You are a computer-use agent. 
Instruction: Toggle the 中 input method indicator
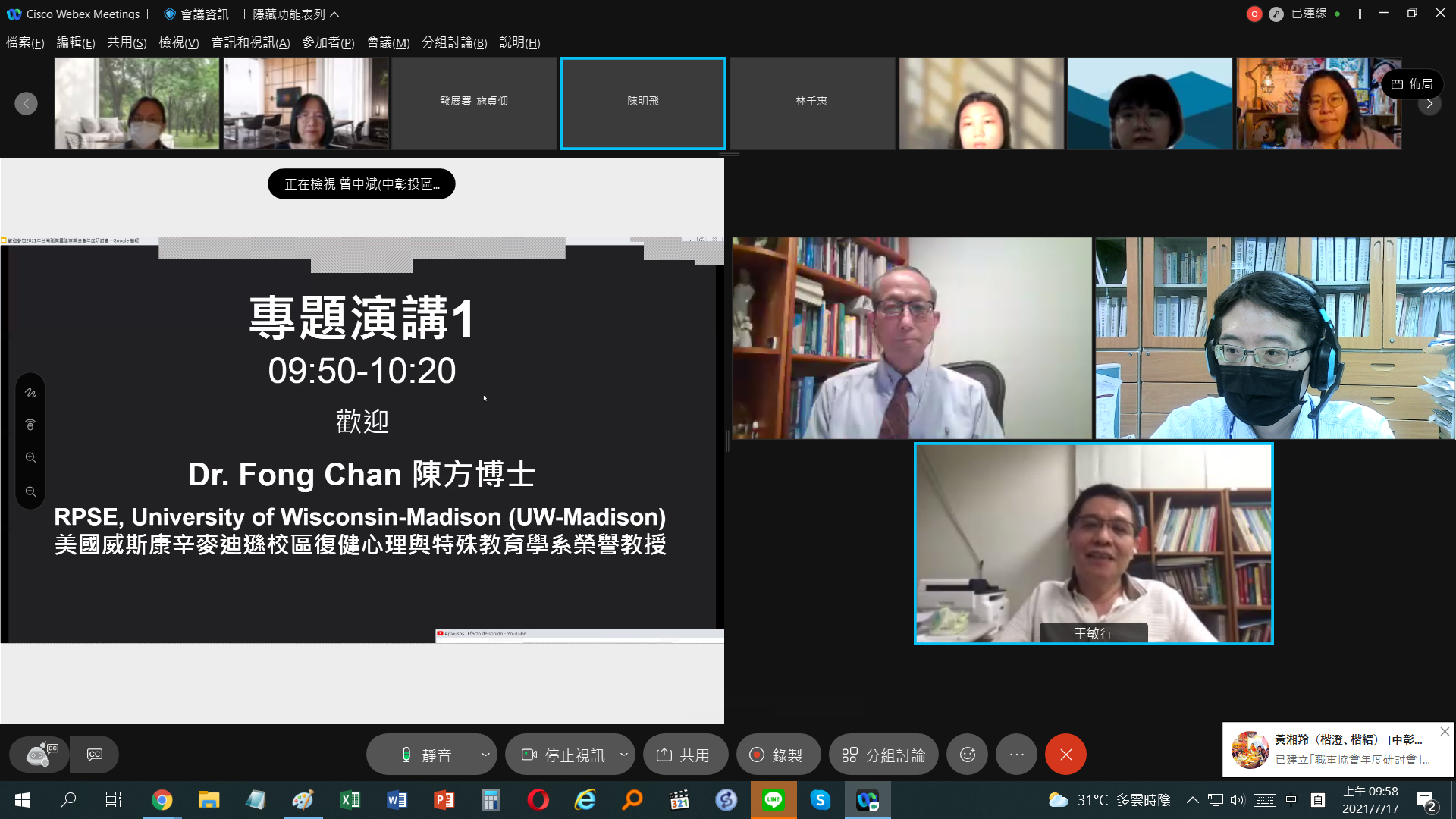[1291, 800]
